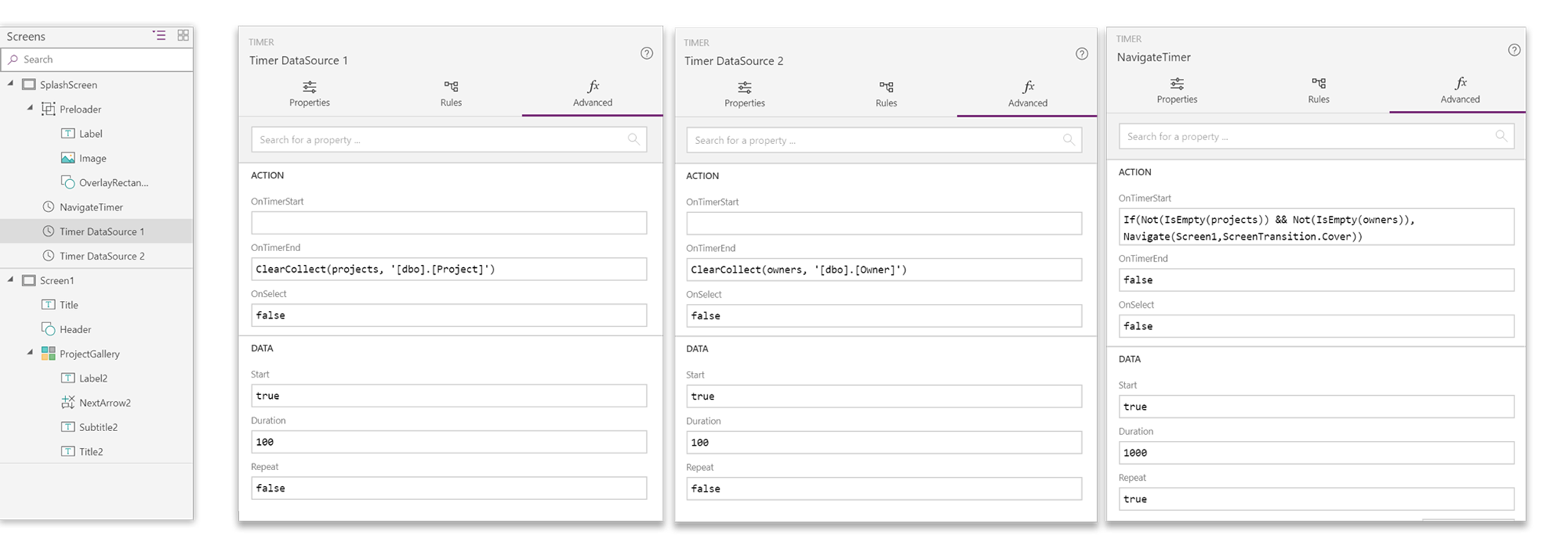1568x549 pixels.
Task: Click Start true field in Timer DataSource 2
Action: (x=884, y=396)
